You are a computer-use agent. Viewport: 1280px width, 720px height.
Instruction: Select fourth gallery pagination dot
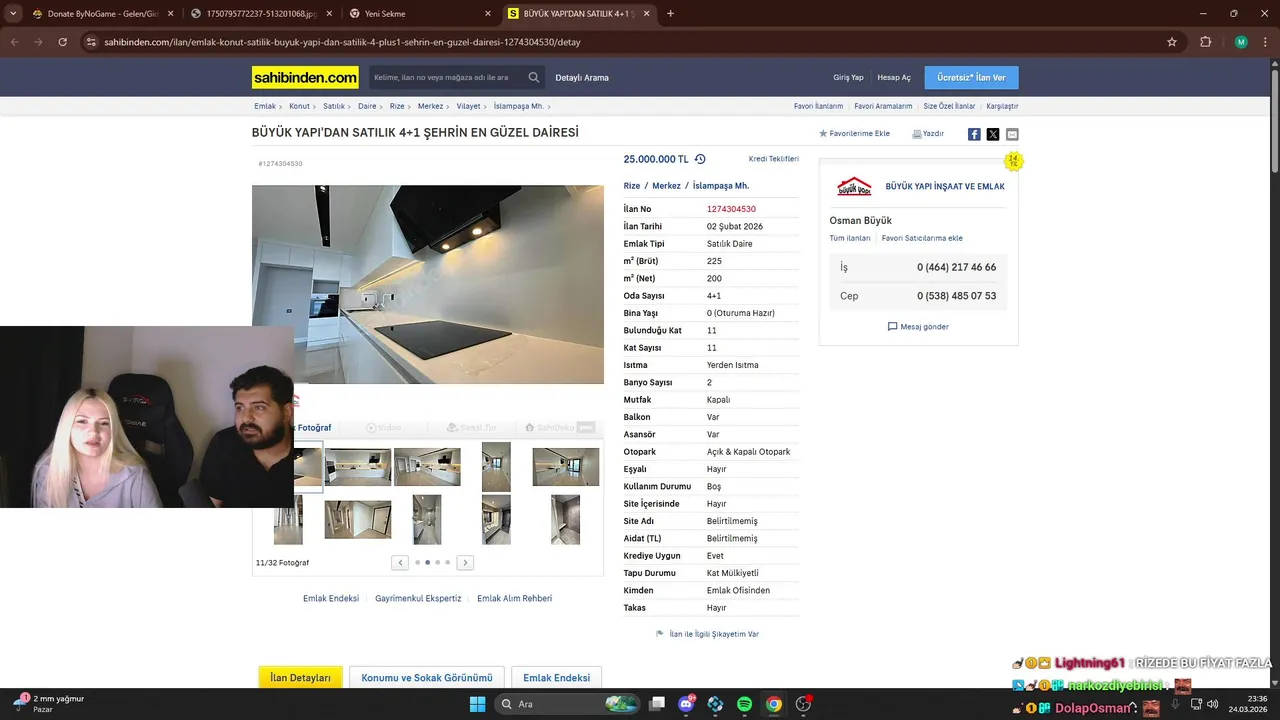point(448,563)
